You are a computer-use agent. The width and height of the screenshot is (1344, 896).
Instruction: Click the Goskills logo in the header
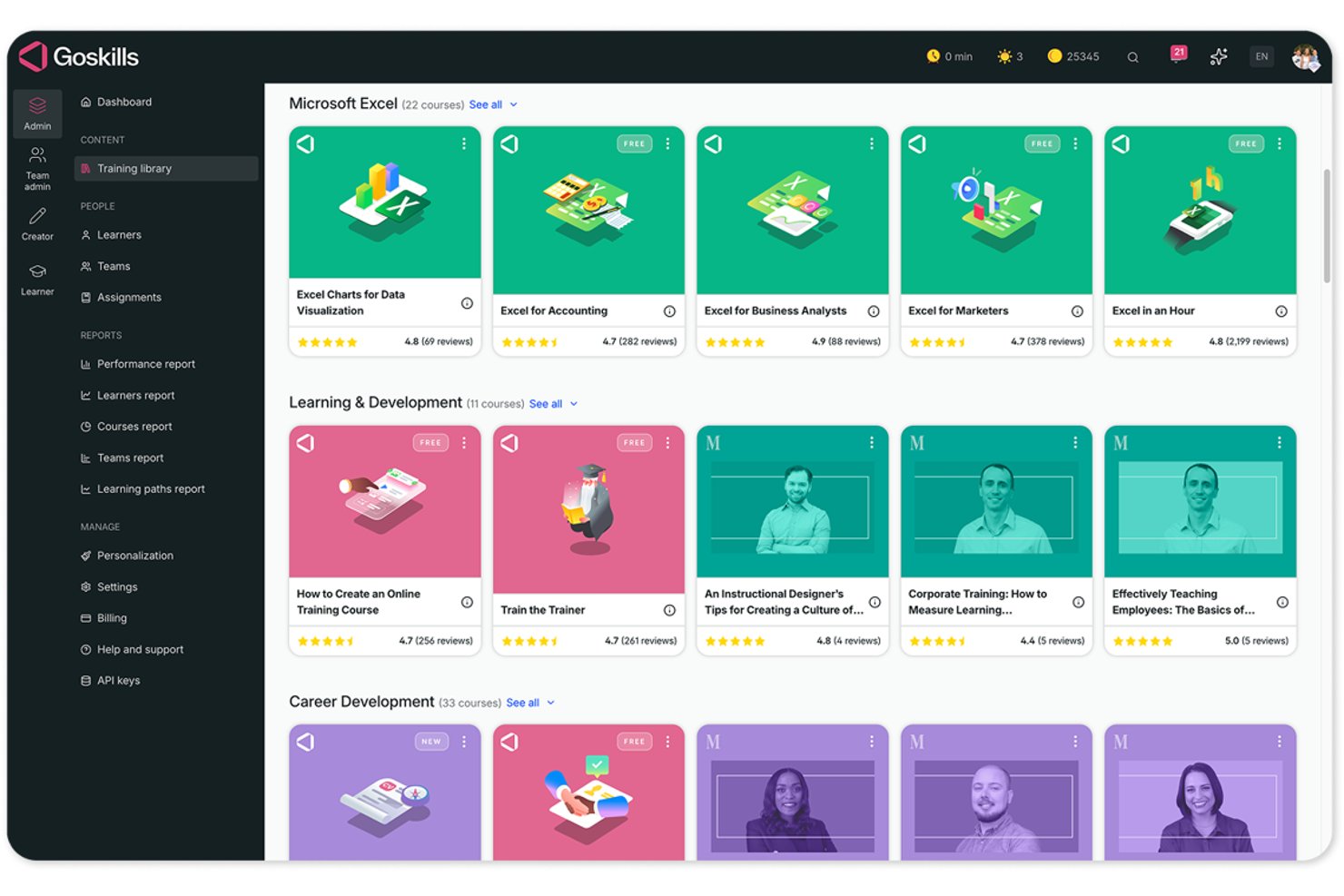point(79,56)
